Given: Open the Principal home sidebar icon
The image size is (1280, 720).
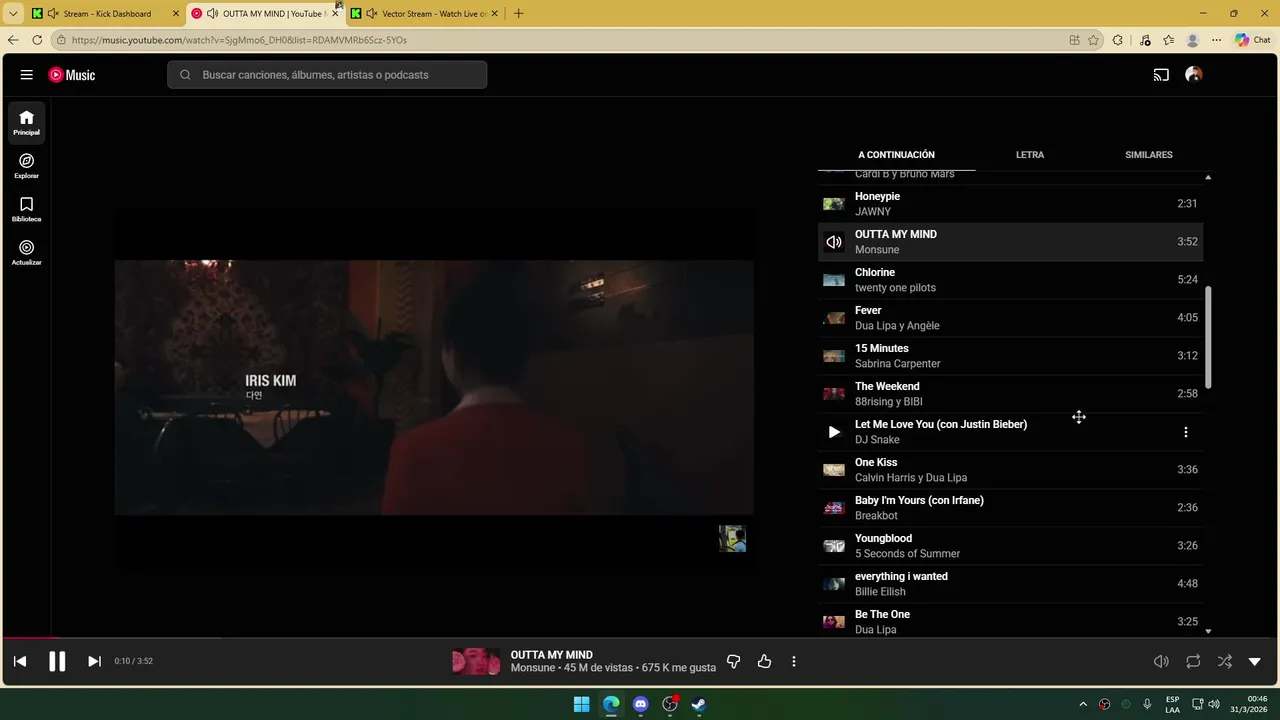Looking at the screenshot, I should point(27,123).
